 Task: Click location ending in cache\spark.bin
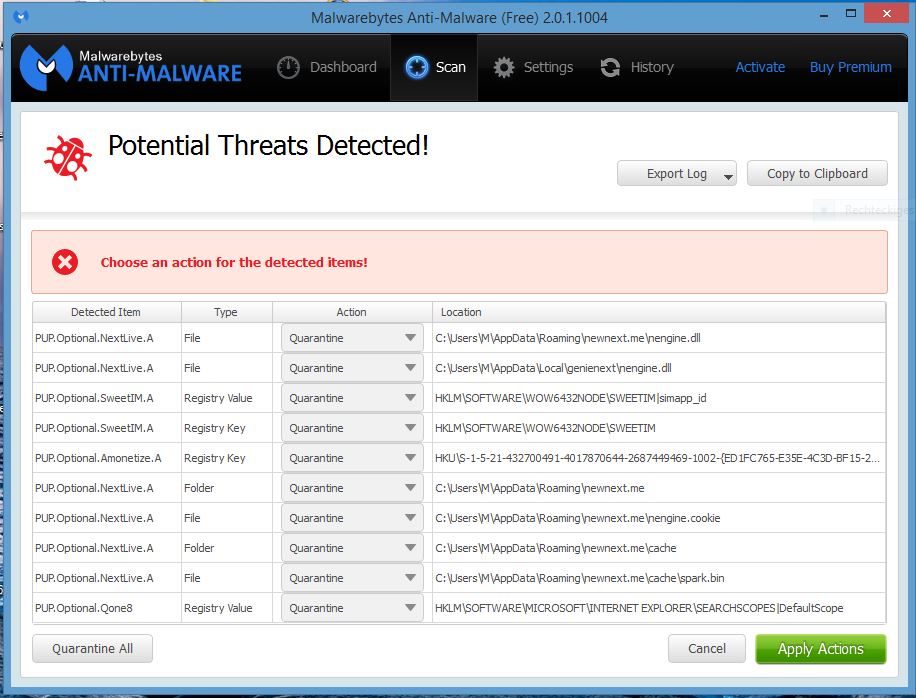(x=580, y=578)
